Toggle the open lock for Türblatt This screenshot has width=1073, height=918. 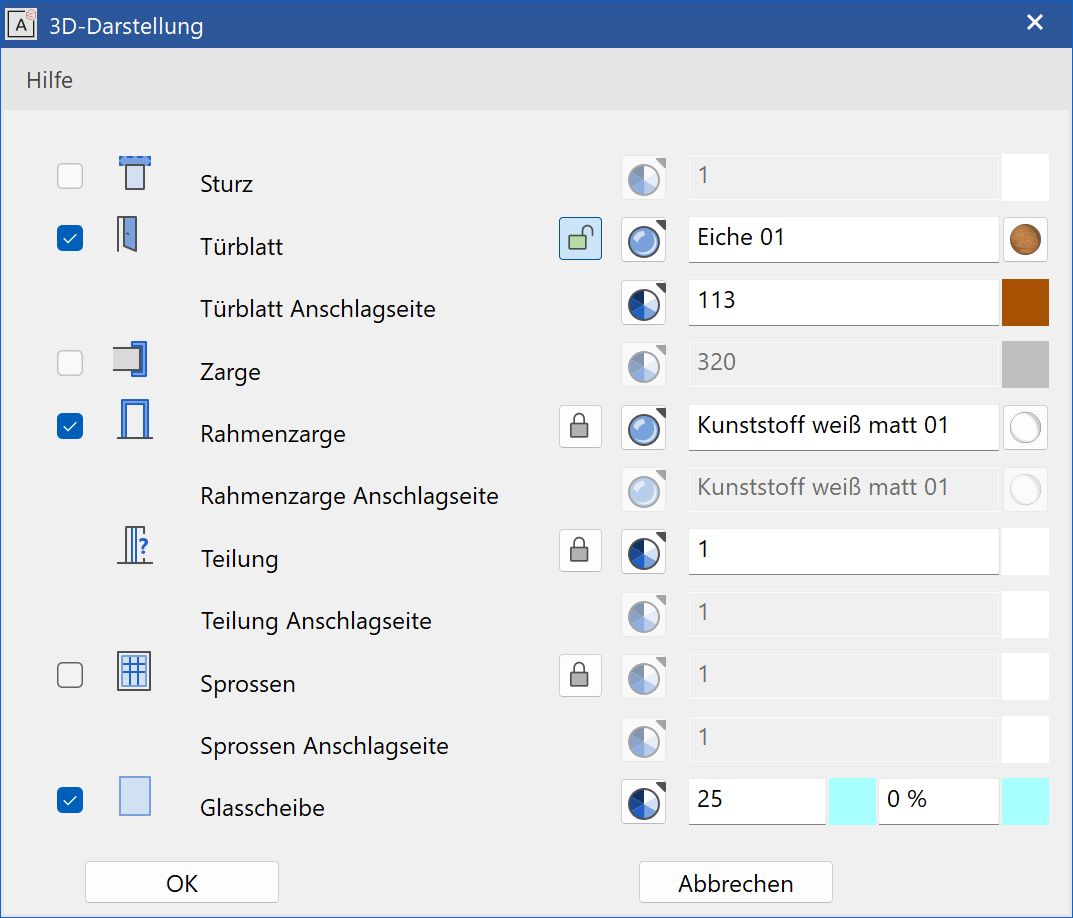click(580, 239)
